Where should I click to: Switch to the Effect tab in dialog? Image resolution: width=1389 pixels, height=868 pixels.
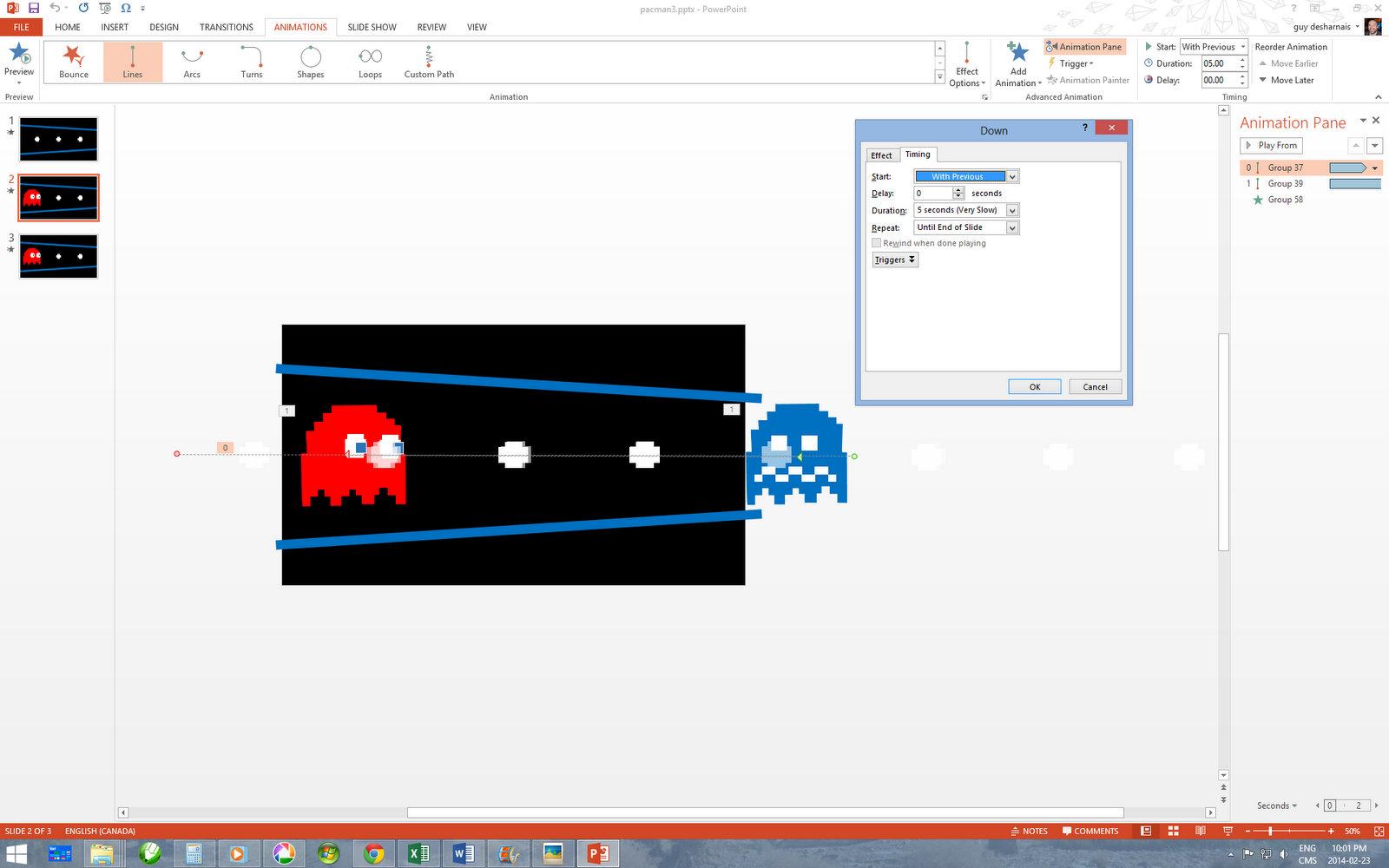pos(881,155)
